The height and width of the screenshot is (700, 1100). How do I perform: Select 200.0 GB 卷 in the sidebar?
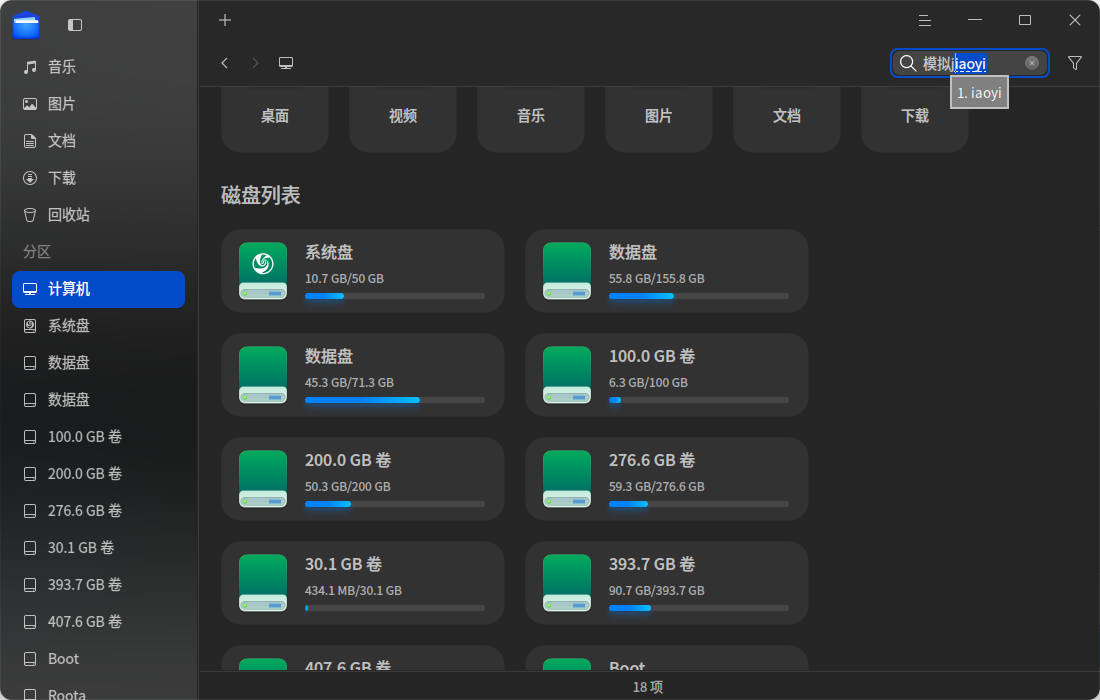98,474
